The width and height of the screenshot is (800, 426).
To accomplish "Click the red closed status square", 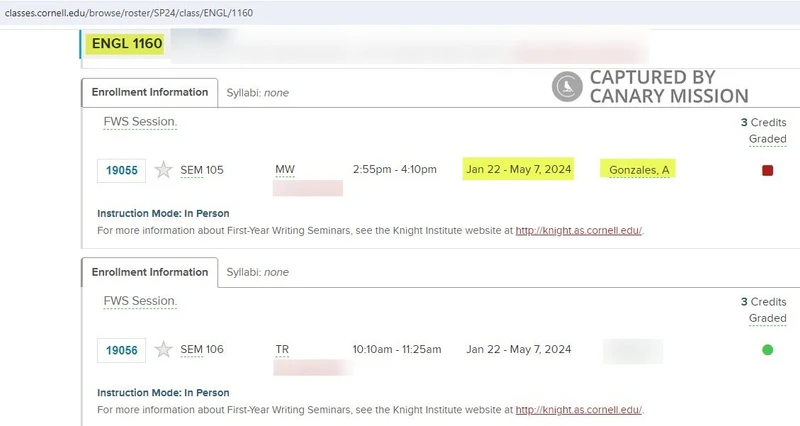I will pyautogui.click(x=767, y=170).
